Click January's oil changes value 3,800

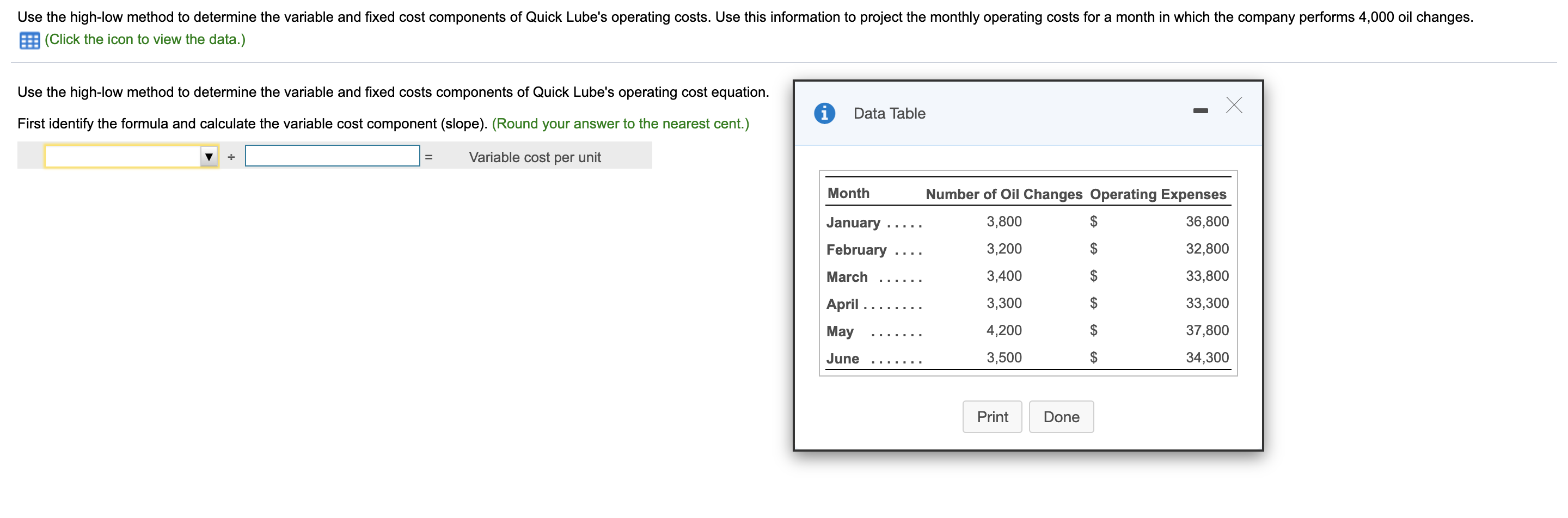(x=1004, y=221)
